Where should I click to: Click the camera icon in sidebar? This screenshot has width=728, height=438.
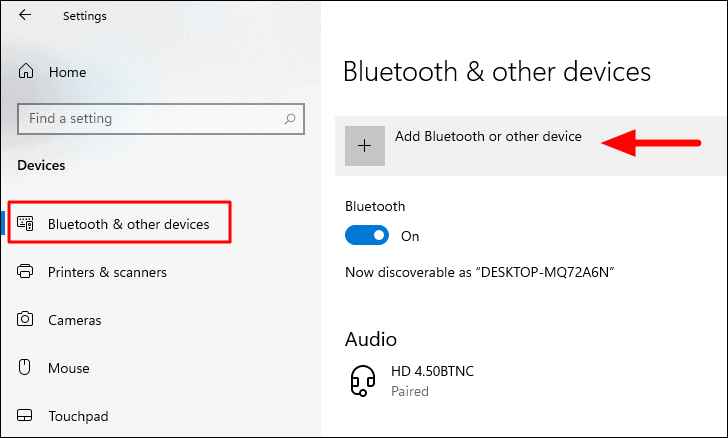pyautogui.click(x=25, y=319)
